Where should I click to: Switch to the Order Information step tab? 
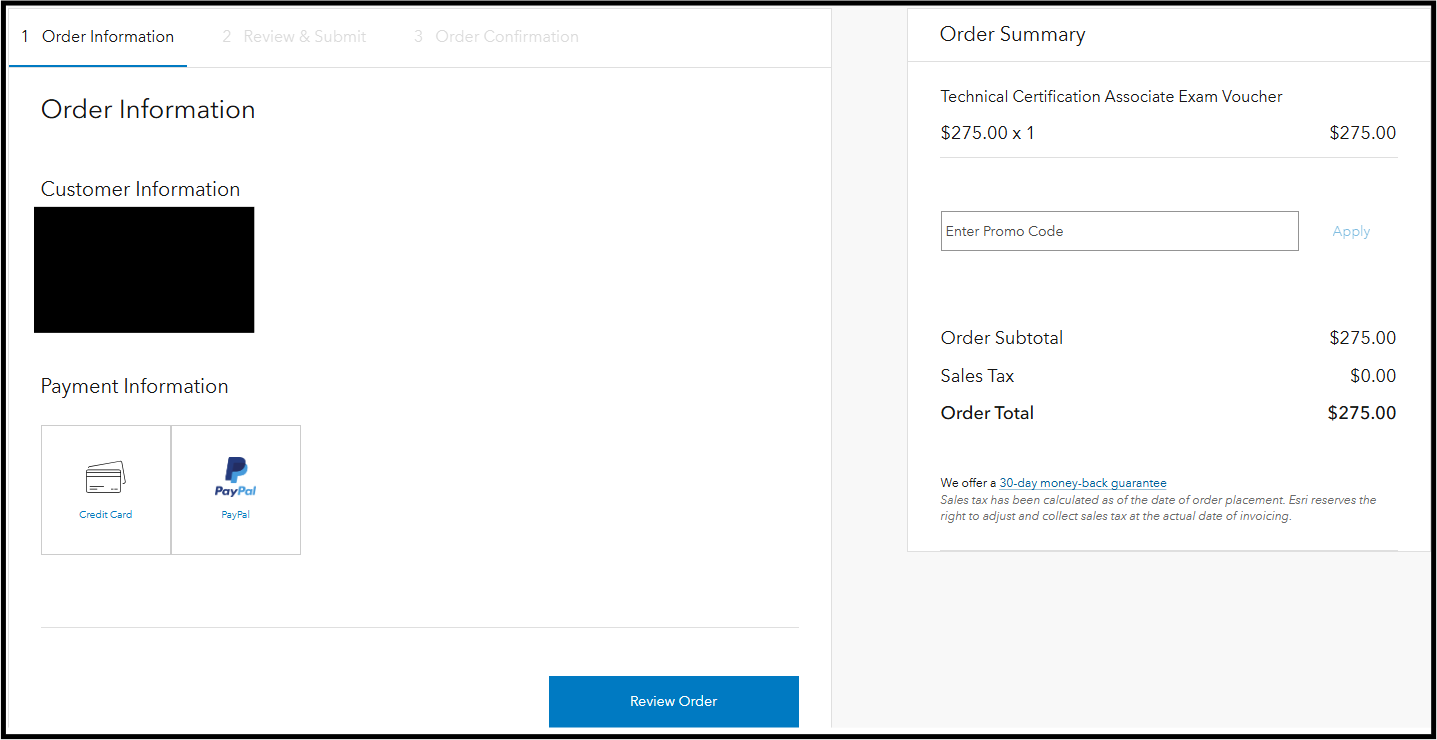(x=98, y=37)
